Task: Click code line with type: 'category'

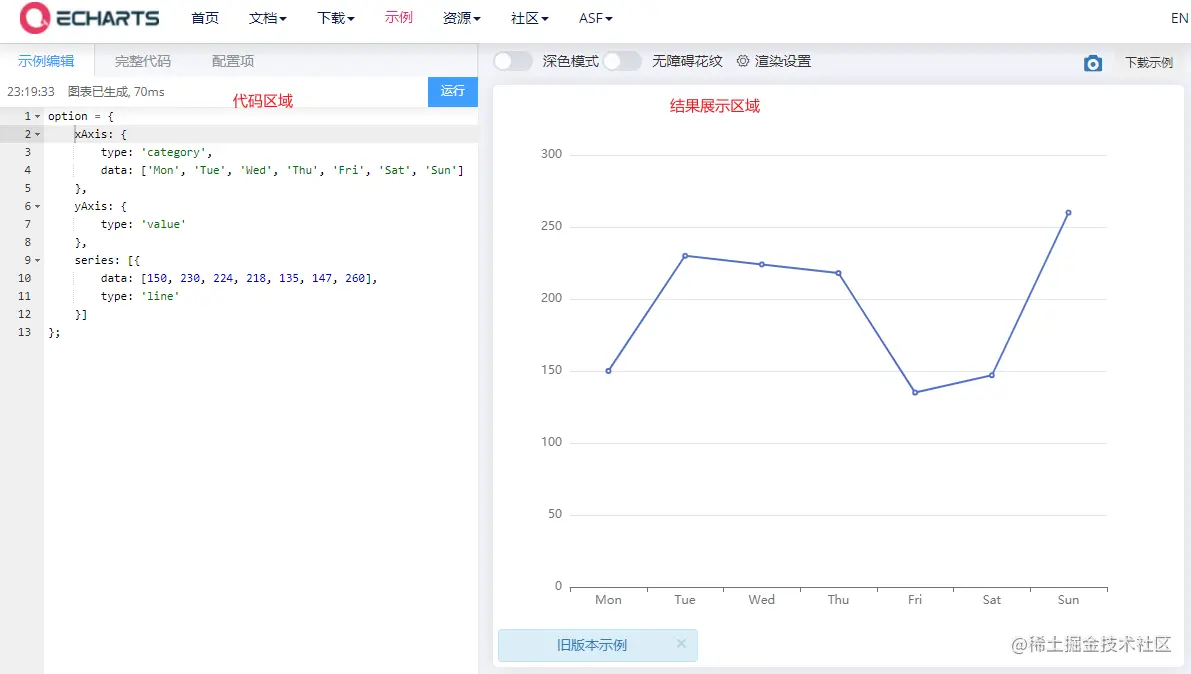Action: (156, 152)
